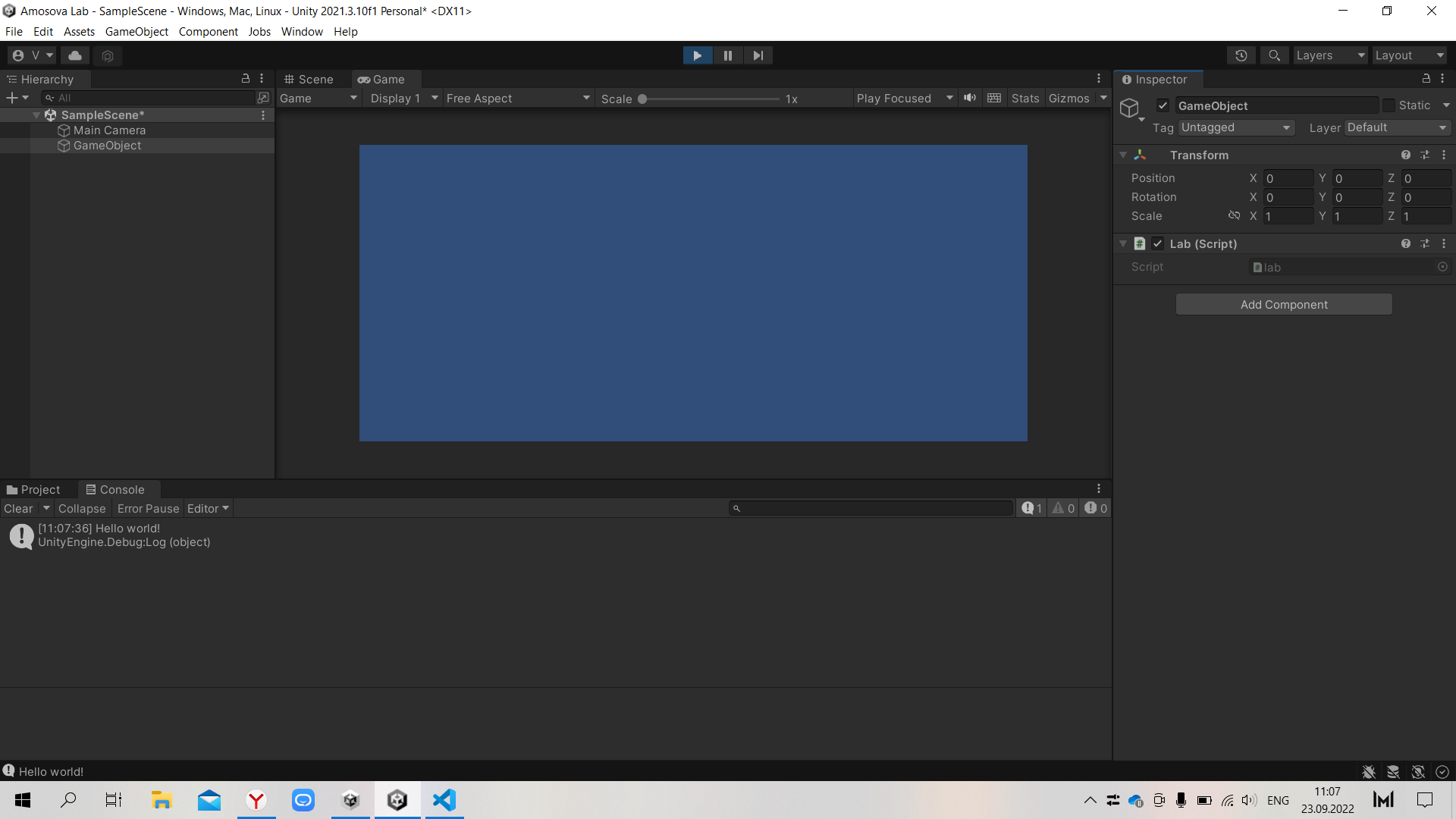Click the help icon on the Transform component
Image resolution: width=1456 pixels, height=819 pixels.
tap(1406, 154)
